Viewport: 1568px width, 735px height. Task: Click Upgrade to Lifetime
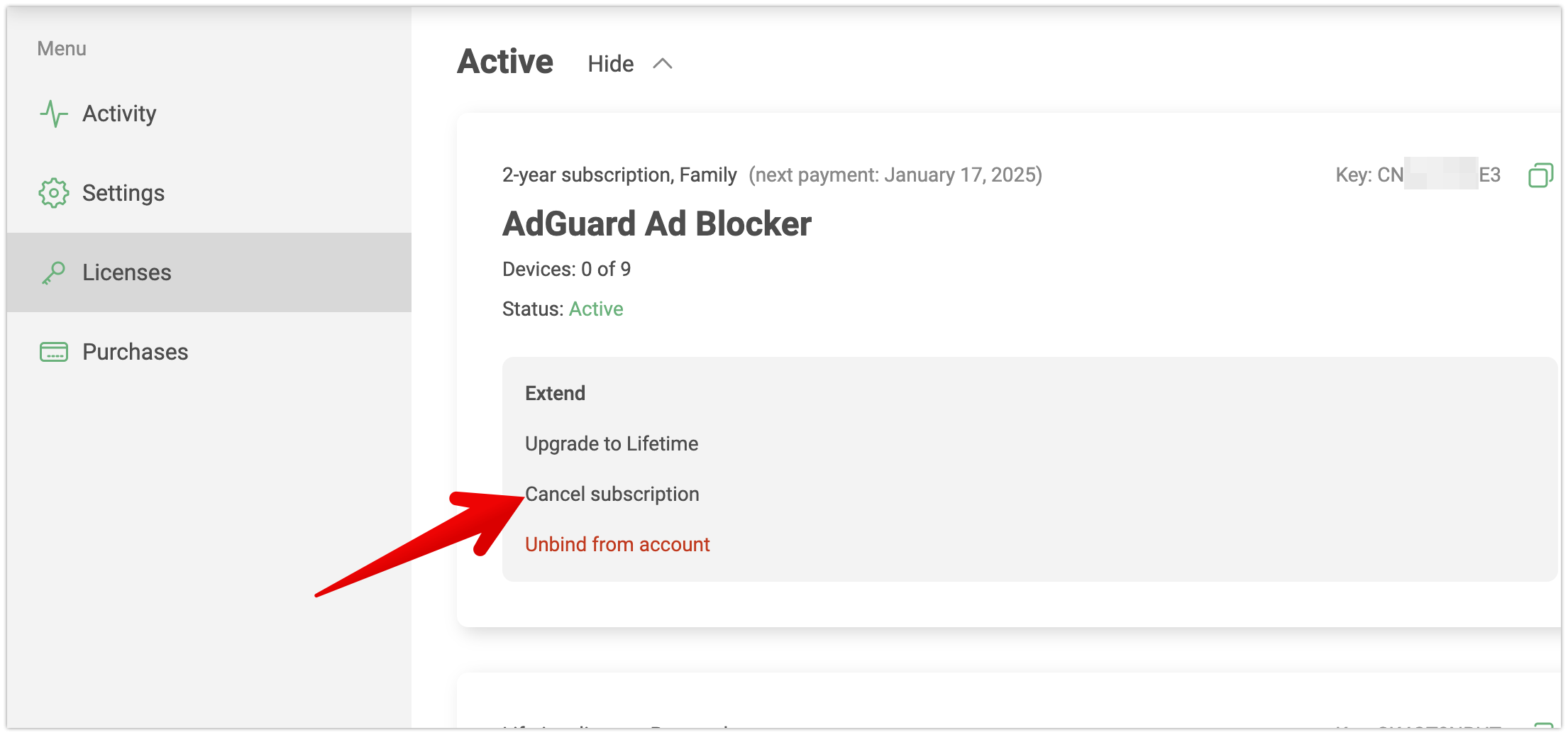point(611,443)
